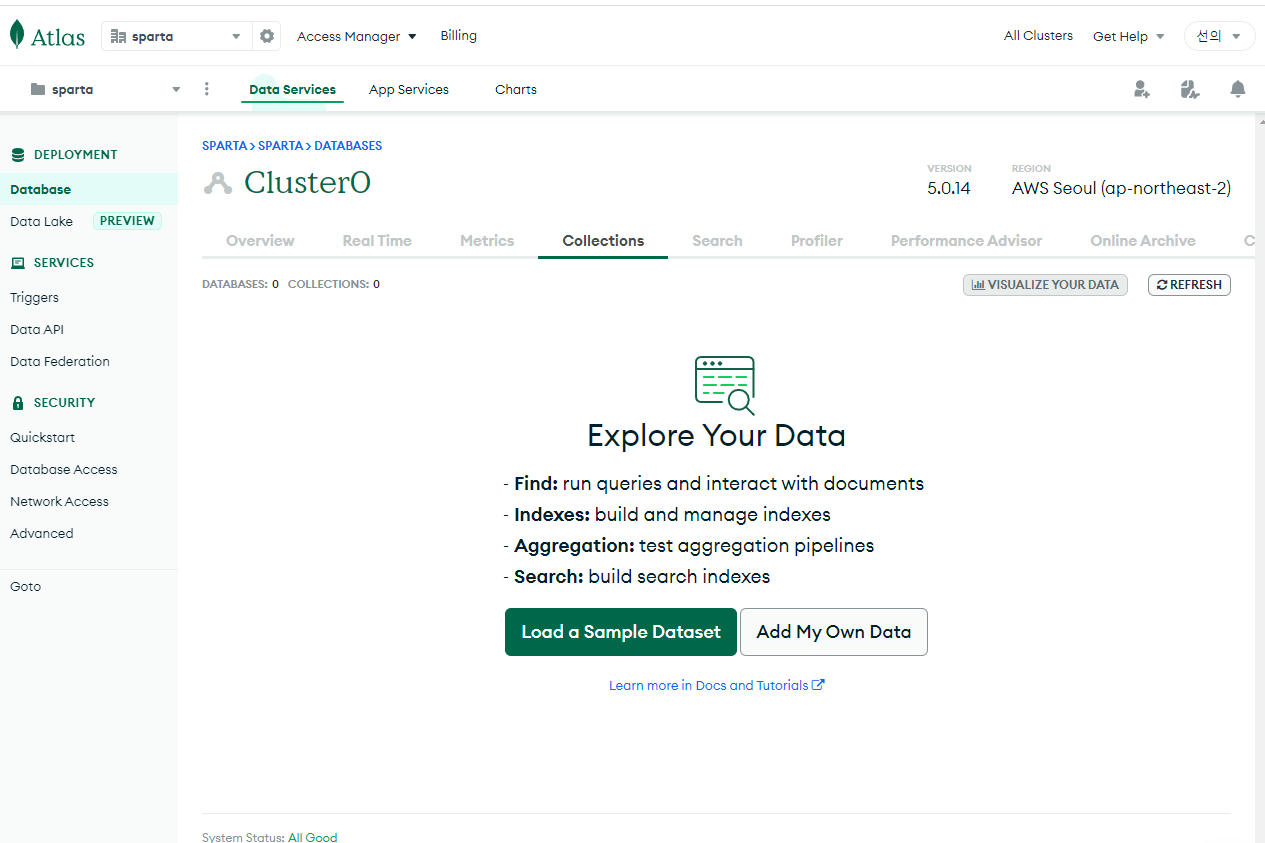Open the sparta project selector dropdown
The height and width of the screenshot is (843, 1265).
(105, 89)
